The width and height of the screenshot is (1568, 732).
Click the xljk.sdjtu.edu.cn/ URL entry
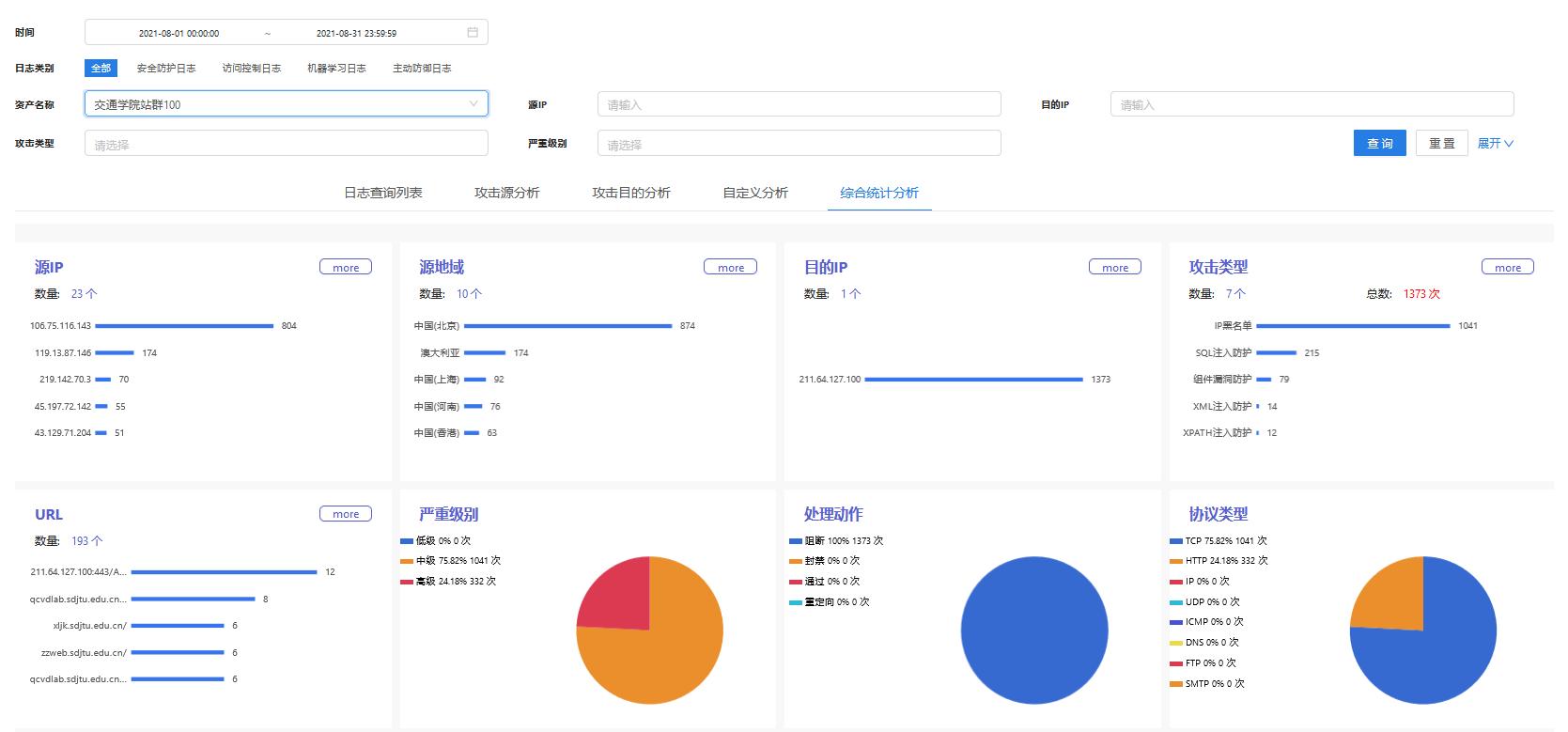coord(90,626)
